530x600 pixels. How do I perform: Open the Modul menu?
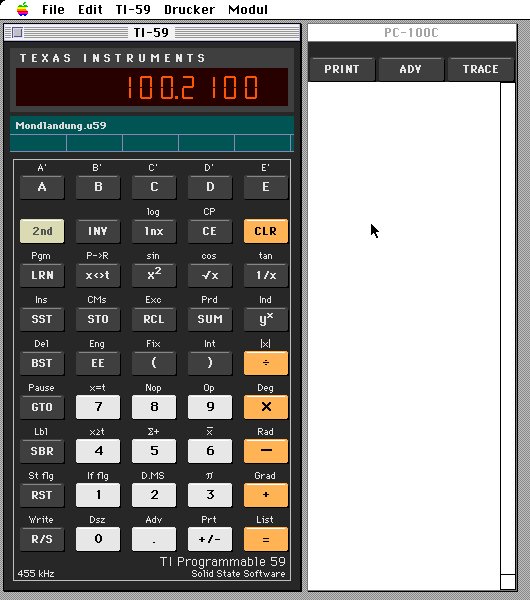tap(248, 9)
